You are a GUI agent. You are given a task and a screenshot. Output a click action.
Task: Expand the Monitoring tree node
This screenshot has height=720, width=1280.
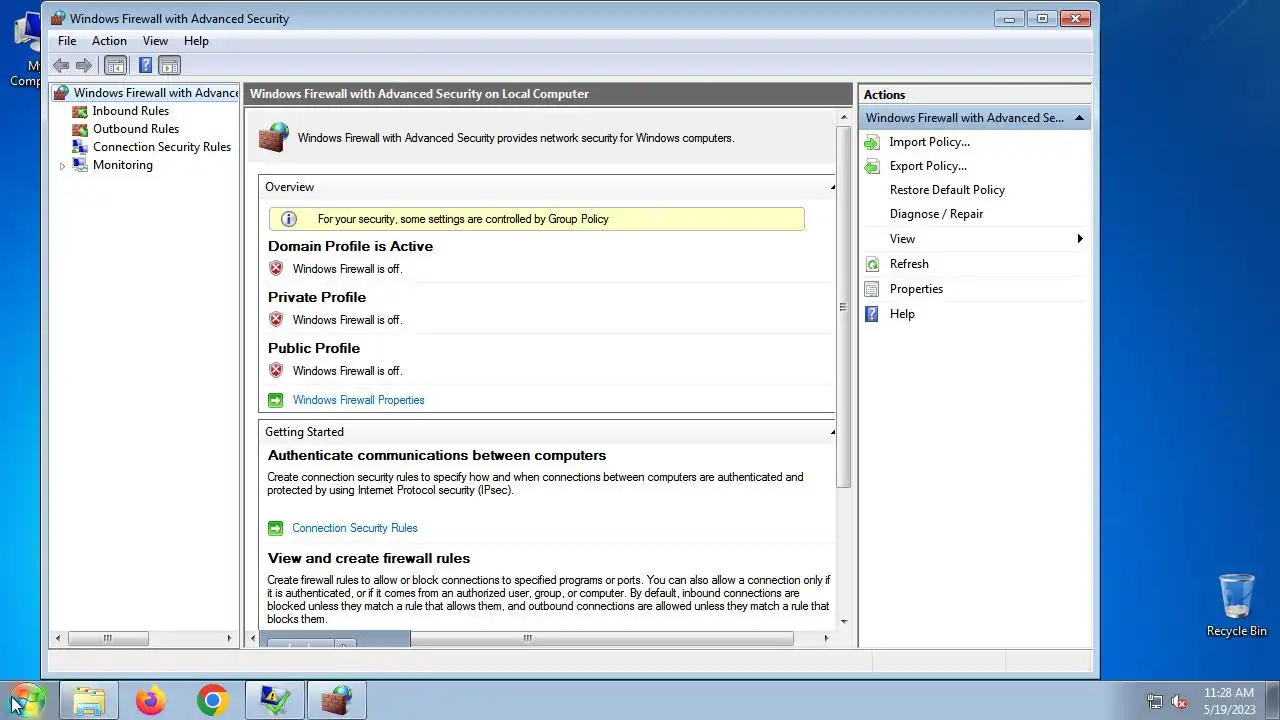pyautogui.click(x=62, y=166)
